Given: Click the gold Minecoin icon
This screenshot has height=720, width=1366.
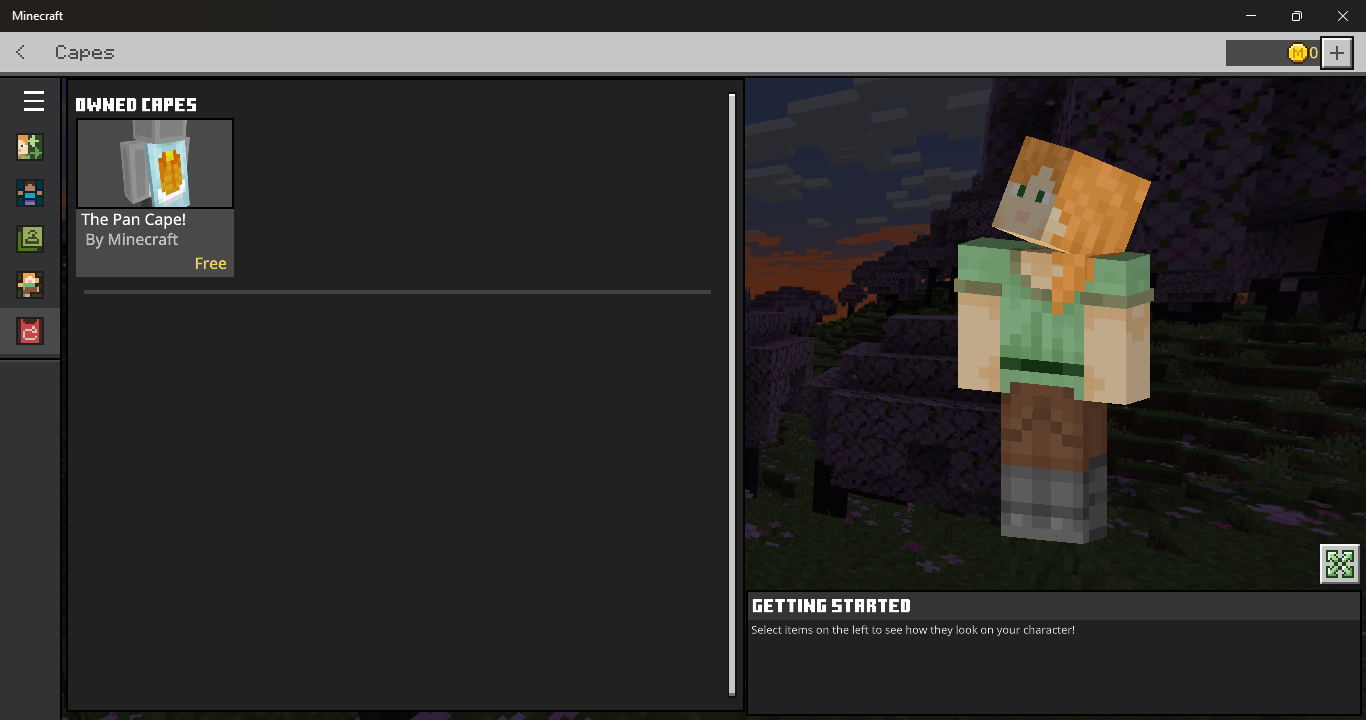Looking at the screenshot, I should pos(1297,53).
